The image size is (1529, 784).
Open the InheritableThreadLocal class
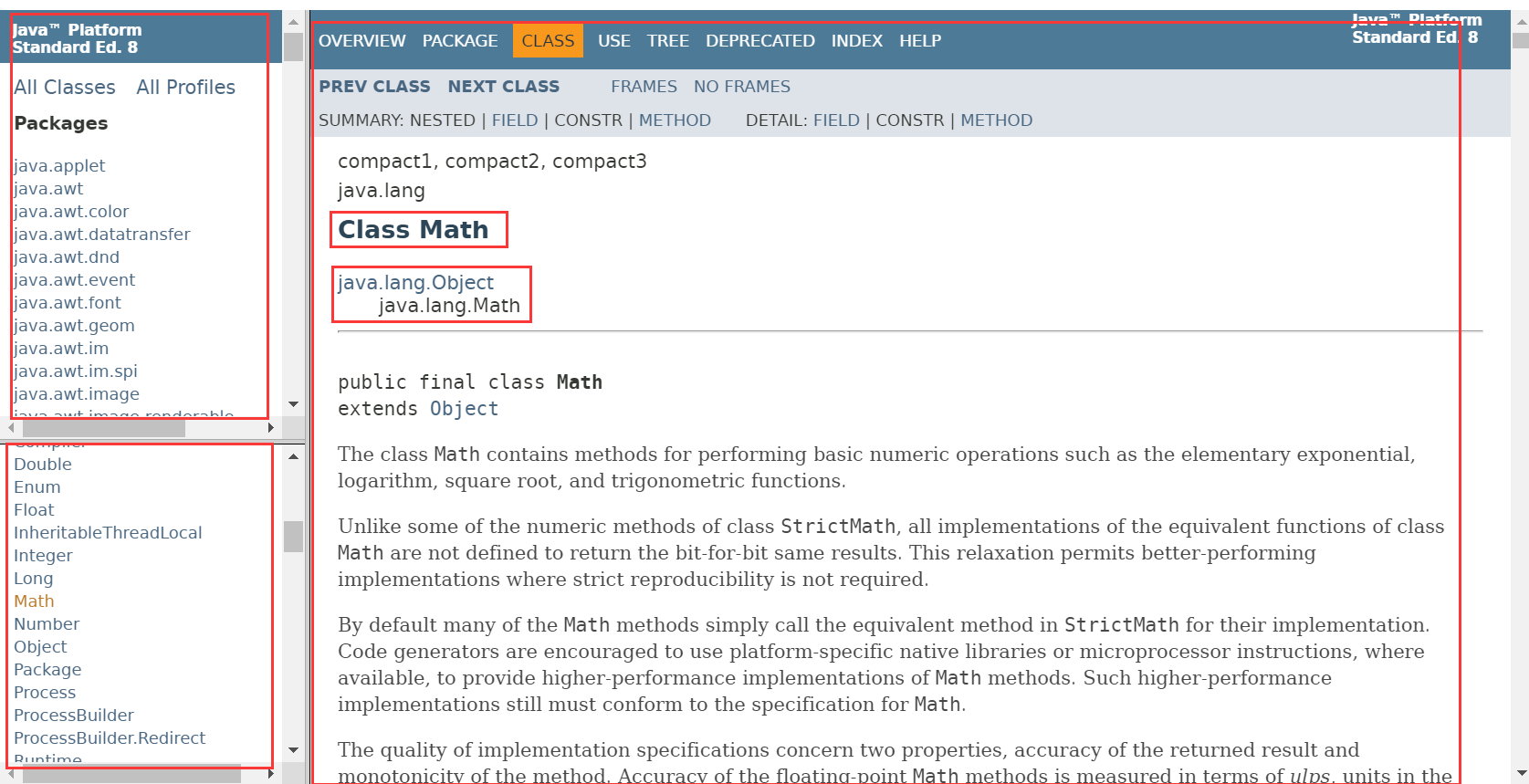click(108, 533)
